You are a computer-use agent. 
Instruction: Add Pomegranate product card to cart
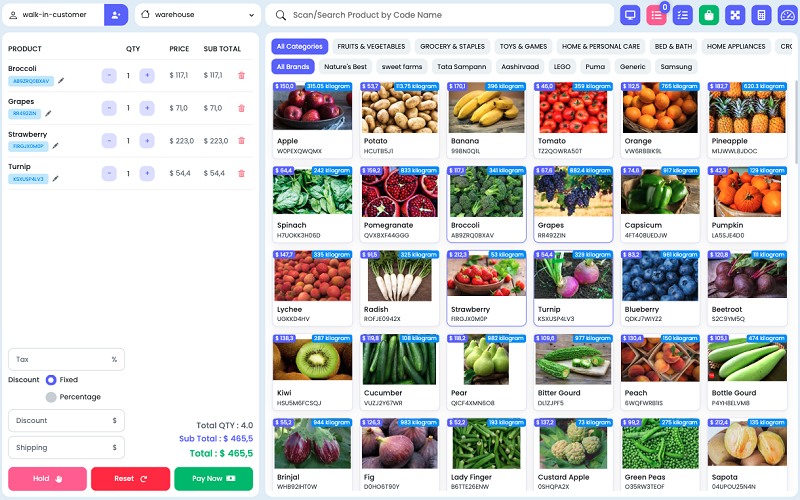(399, 204)
